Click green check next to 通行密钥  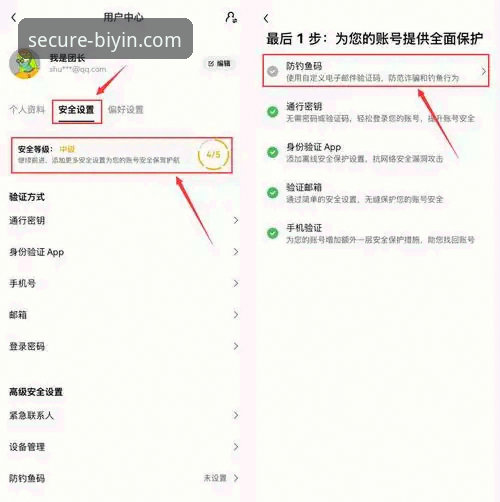(x=273, y=112)
